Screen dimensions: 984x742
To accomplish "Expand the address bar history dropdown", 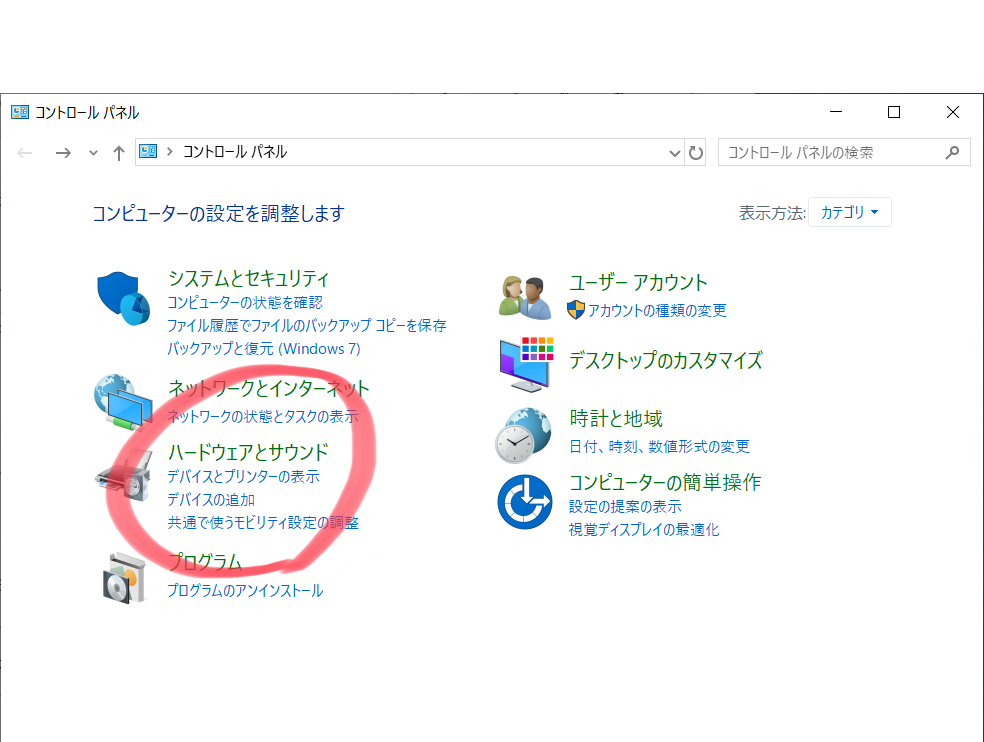I will (674, 153).
